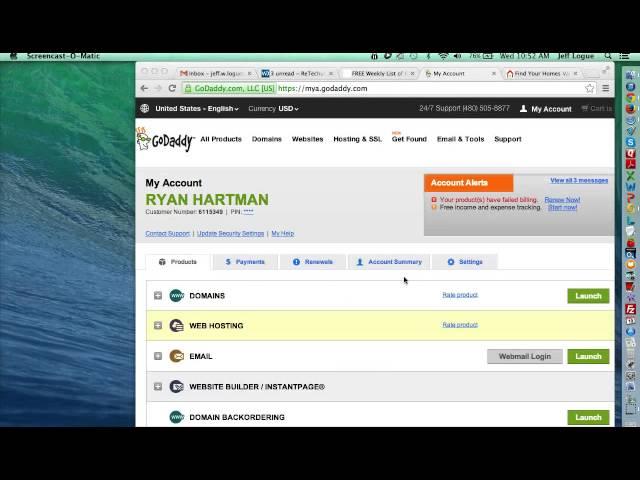Click the GoDaddy logo
The height and width of the screenshot is (480, 640).
(165, 140)
